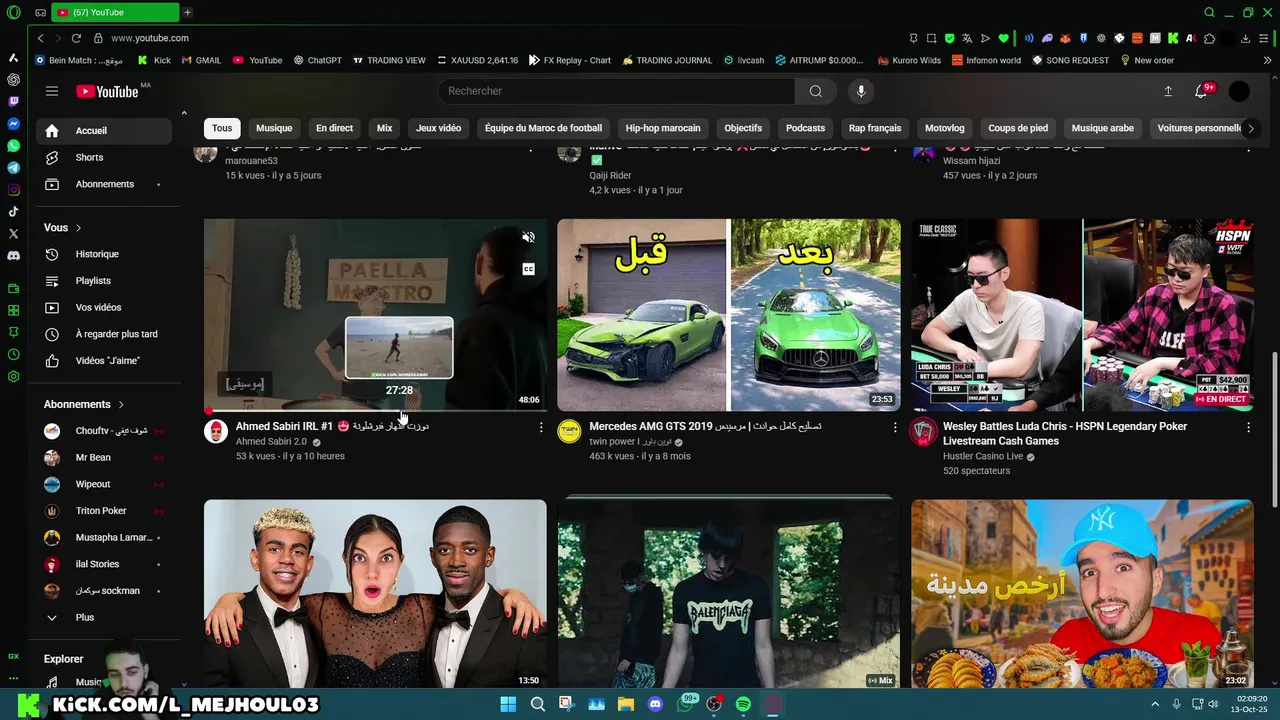Open the GMAIL bookmark
The image size is (1280, 720).
[x=201, y=60]
